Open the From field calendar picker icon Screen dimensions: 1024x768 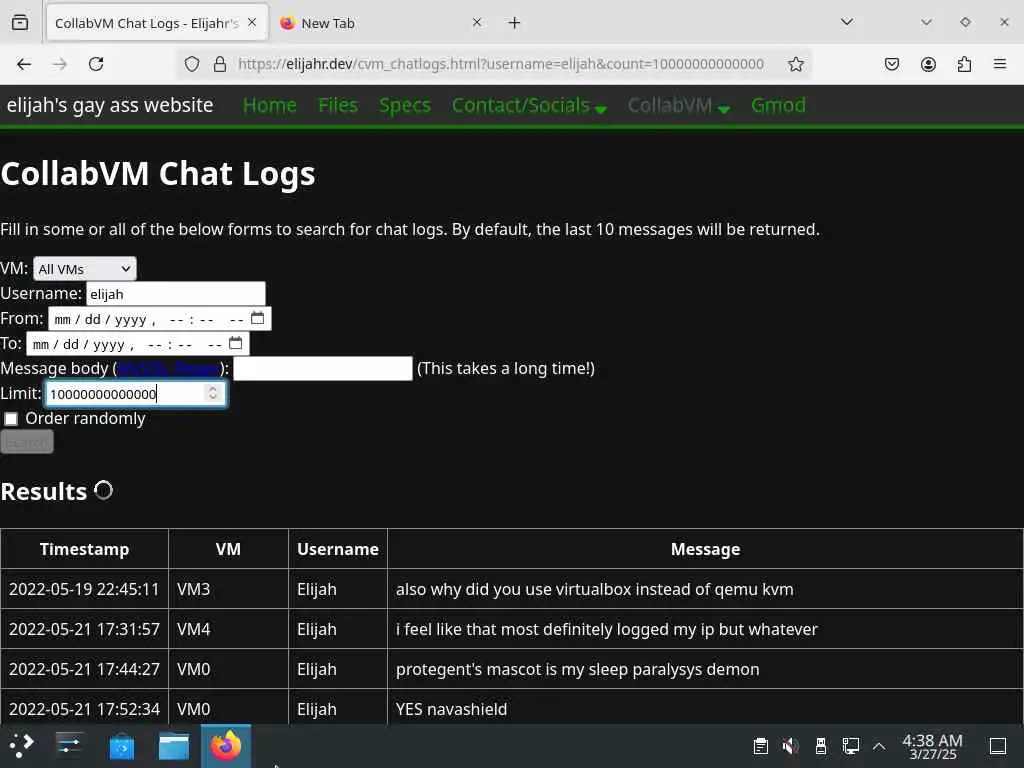(x=257, y=318)
